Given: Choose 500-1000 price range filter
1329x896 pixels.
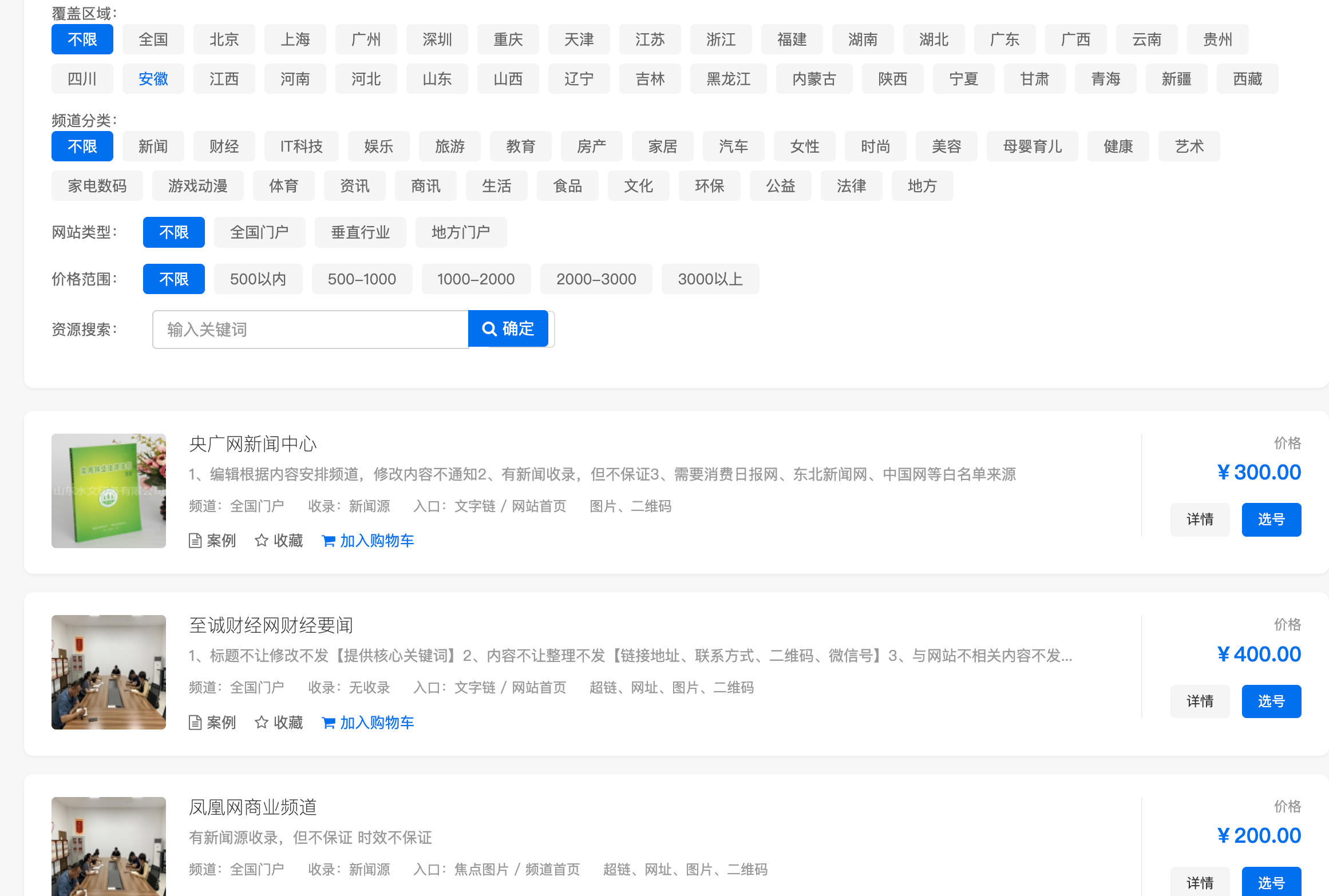Looking at the screenshot, I should click(x=362, y=279).
